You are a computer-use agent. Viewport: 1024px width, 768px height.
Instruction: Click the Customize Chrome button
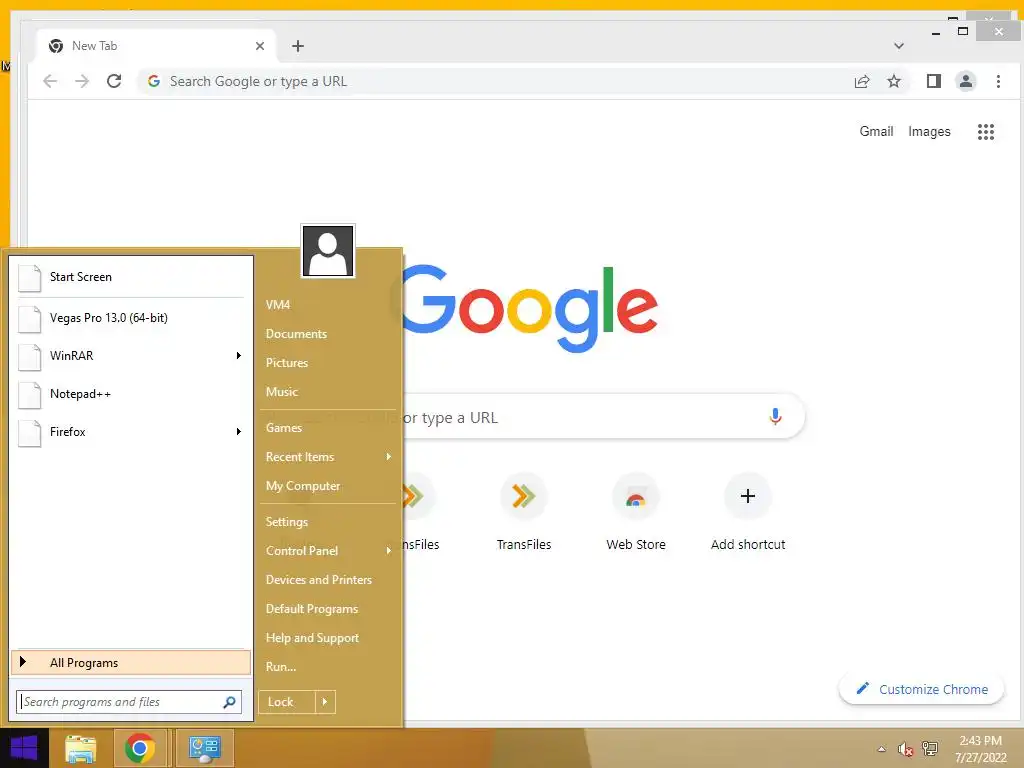(x=921, y=689)
